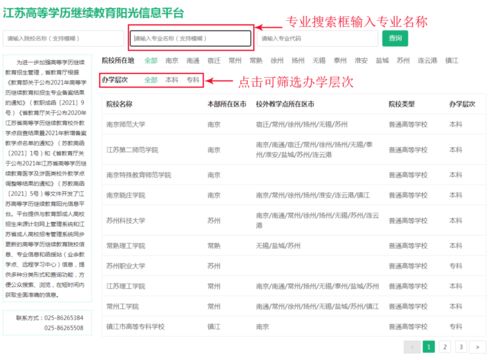Click the green 查询 search button

tap(395, 38)
